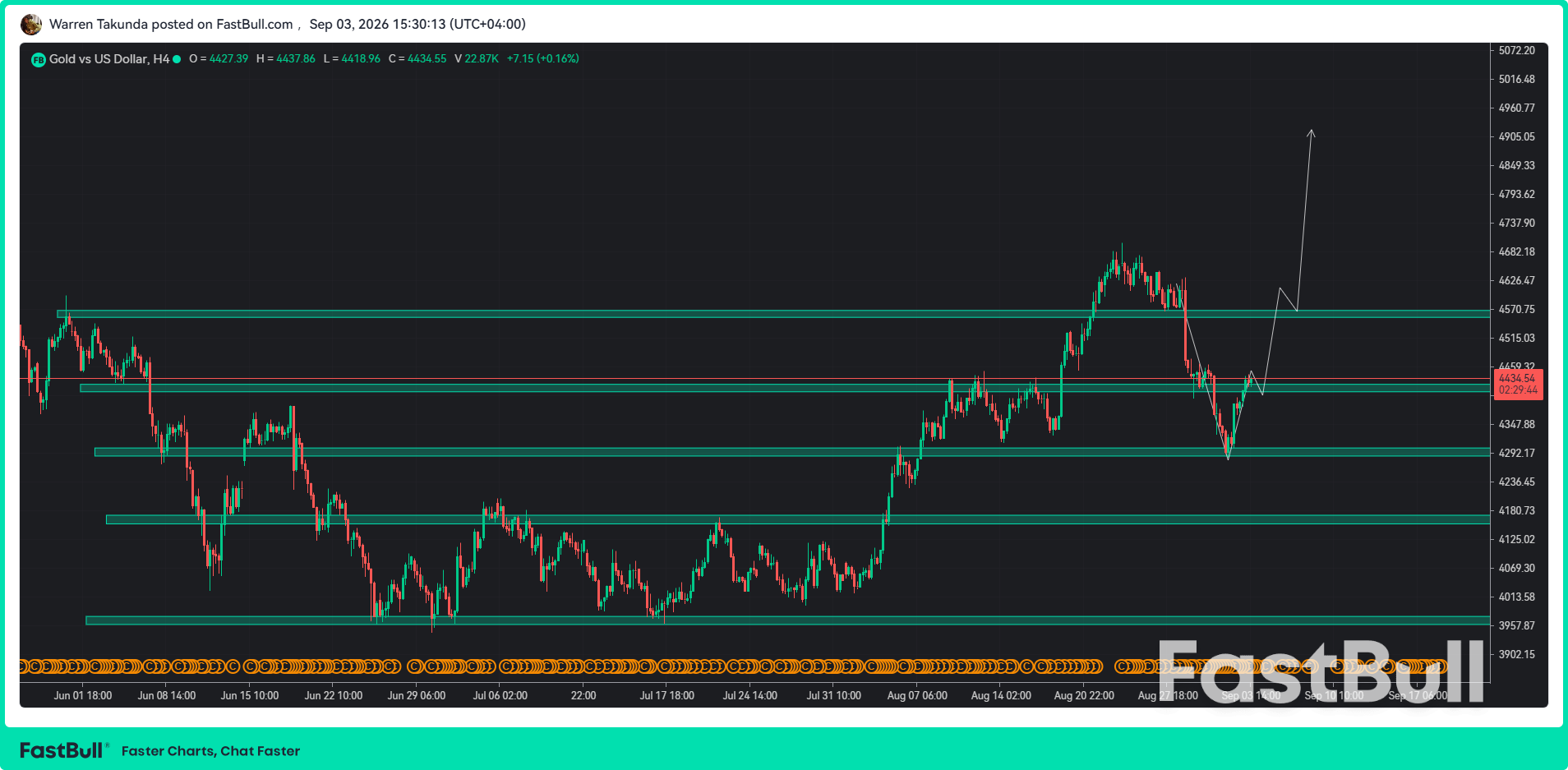Viewport: 1568px width, 770px height.
Task: Click price axis label 4570.75
Action: point(1517,310)
